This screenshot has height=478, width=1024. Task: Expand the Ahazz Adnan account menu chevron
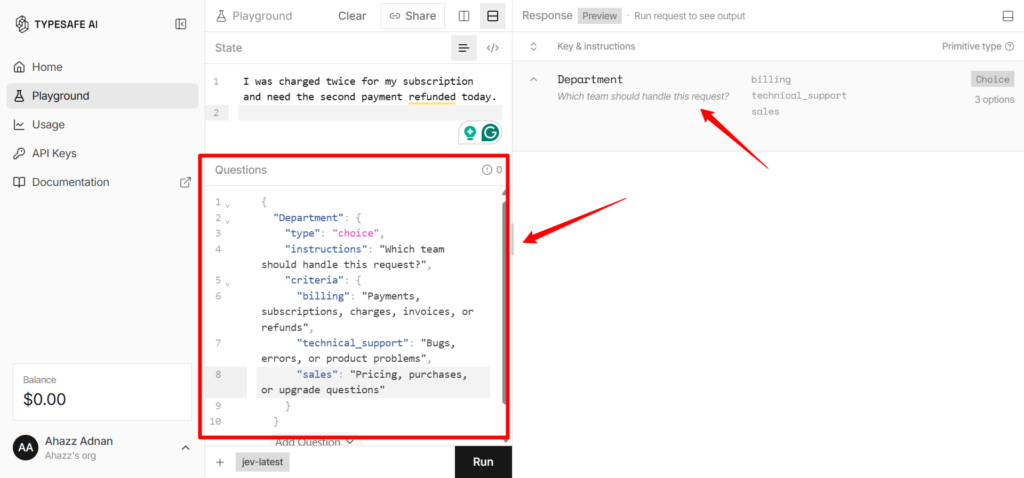click(x=185, y=448)
